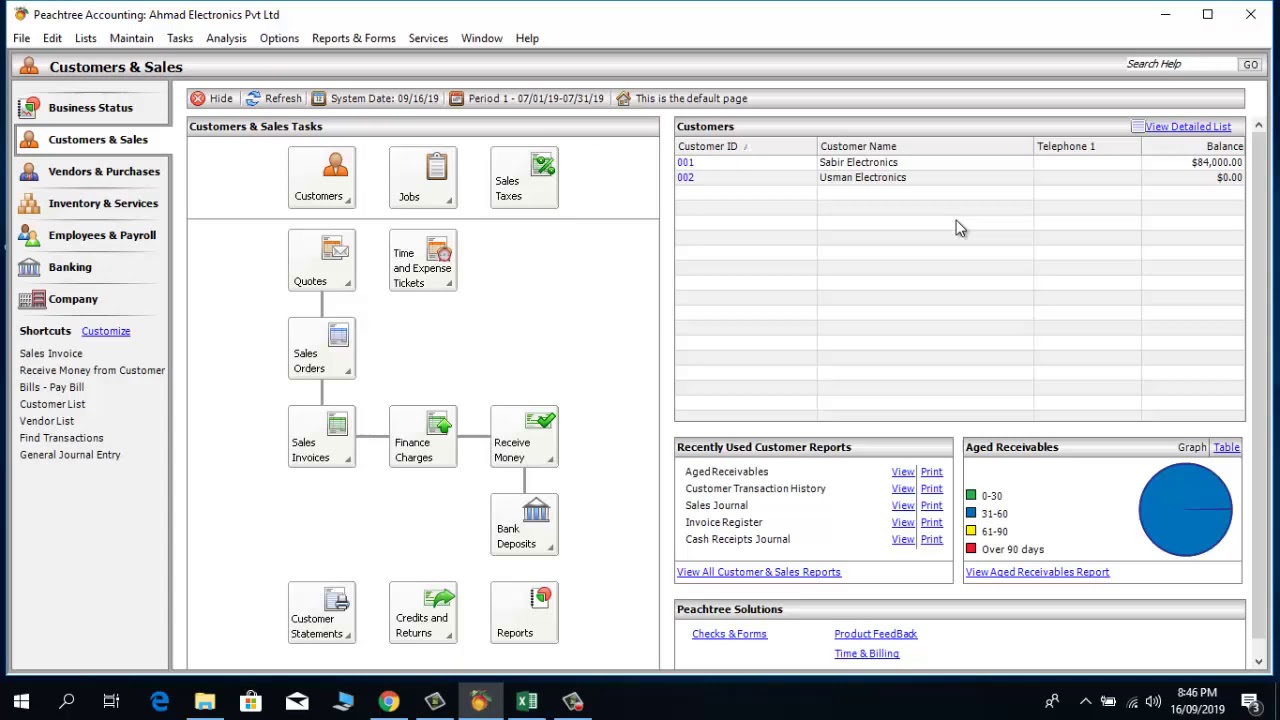The width and height of the screenshot is (1280, 720).
Task: Click the GO search button
Action: coord(1251,64)
